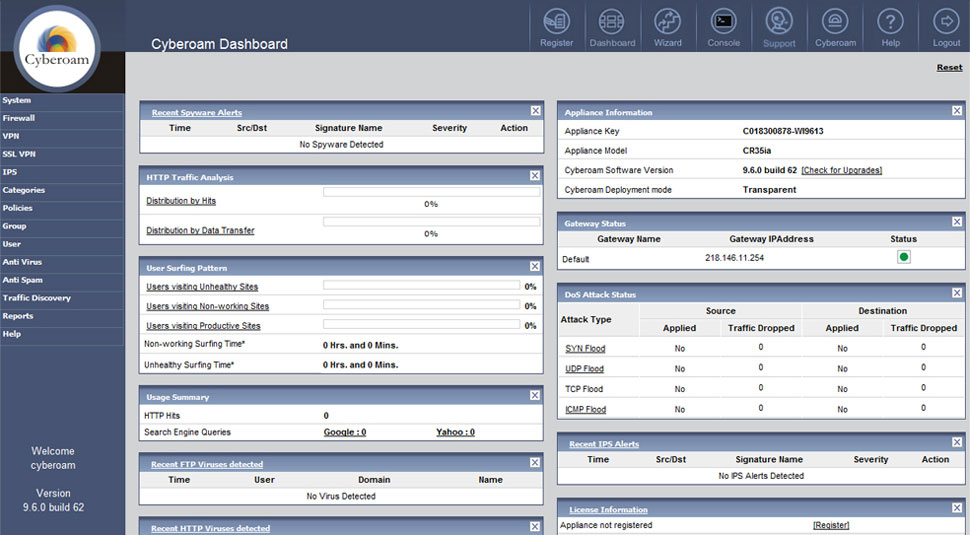
Task: Reset the dashboard layout
Action: pyautogui.click(x=949, y=68)
